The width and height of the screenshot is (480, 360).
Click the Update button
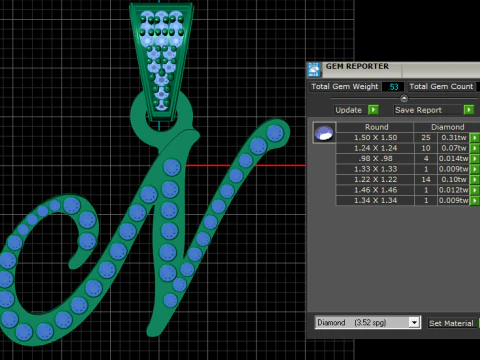pos(348,110)
